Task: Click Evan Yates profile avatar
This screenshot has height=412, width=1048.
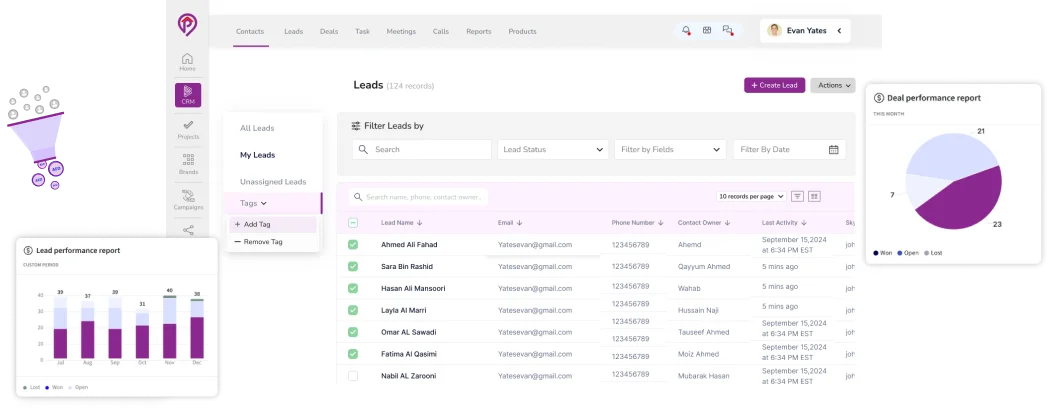Action: click(x=775, y=31)
